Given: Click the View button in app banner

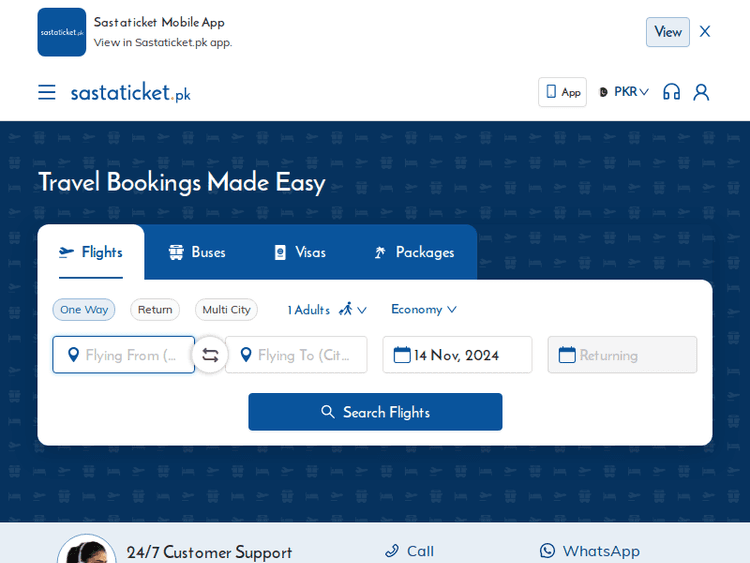Looking at the screenshot, I should (x=668, y=32).
